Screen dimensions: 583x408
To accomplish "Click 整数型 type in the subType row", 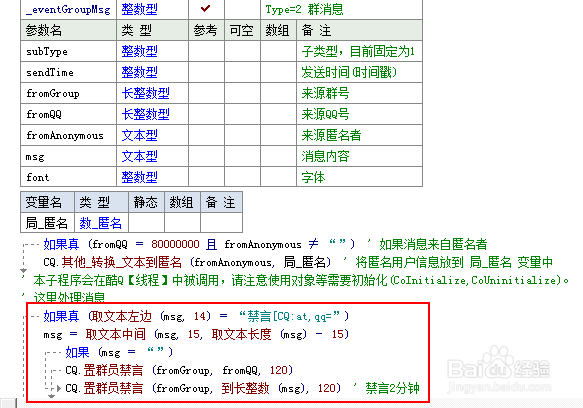I will 139,51.
